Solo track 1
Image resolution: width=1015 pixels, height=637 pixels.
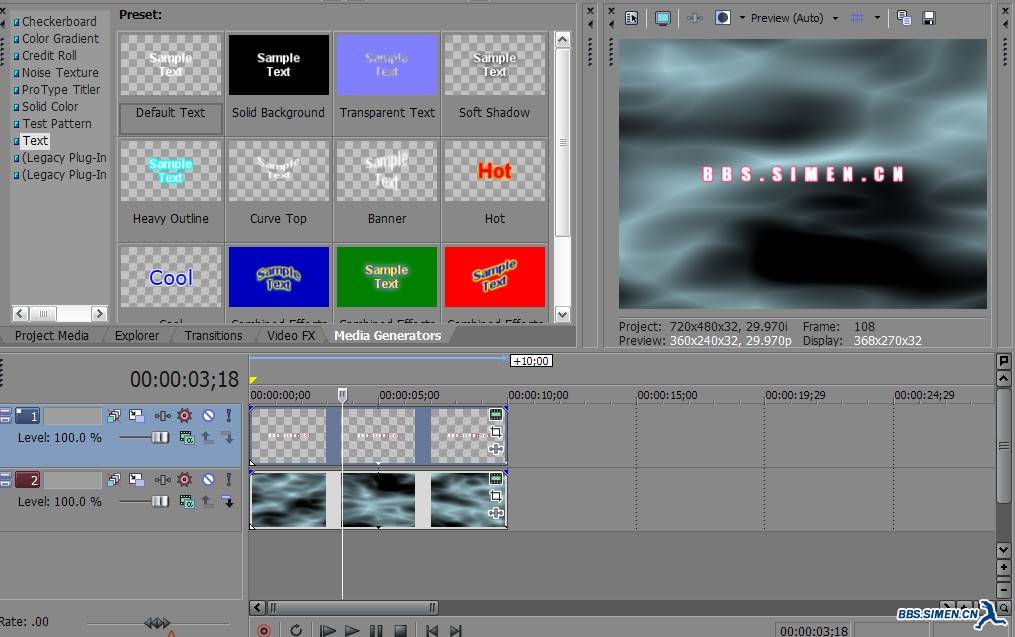[229, 416]
